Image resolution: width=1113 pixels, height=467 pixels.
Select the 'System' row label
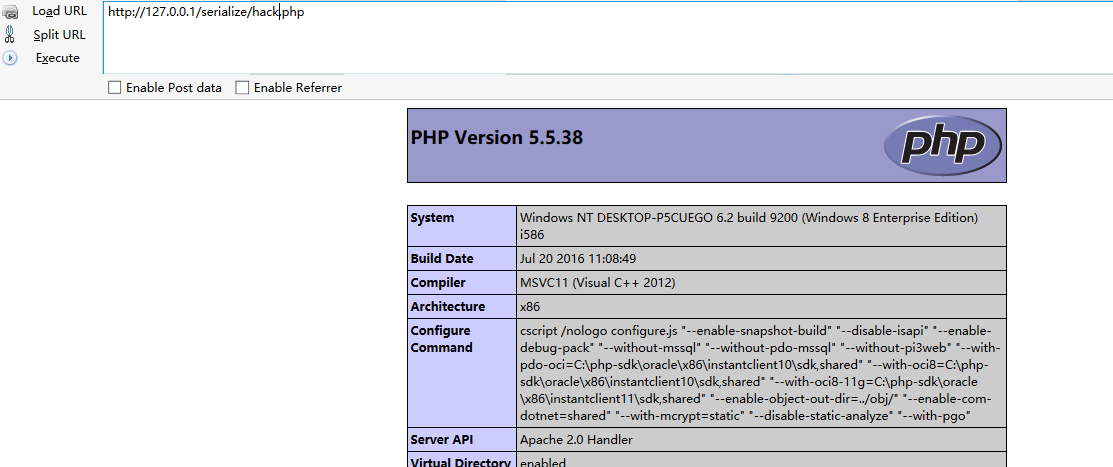432,218
